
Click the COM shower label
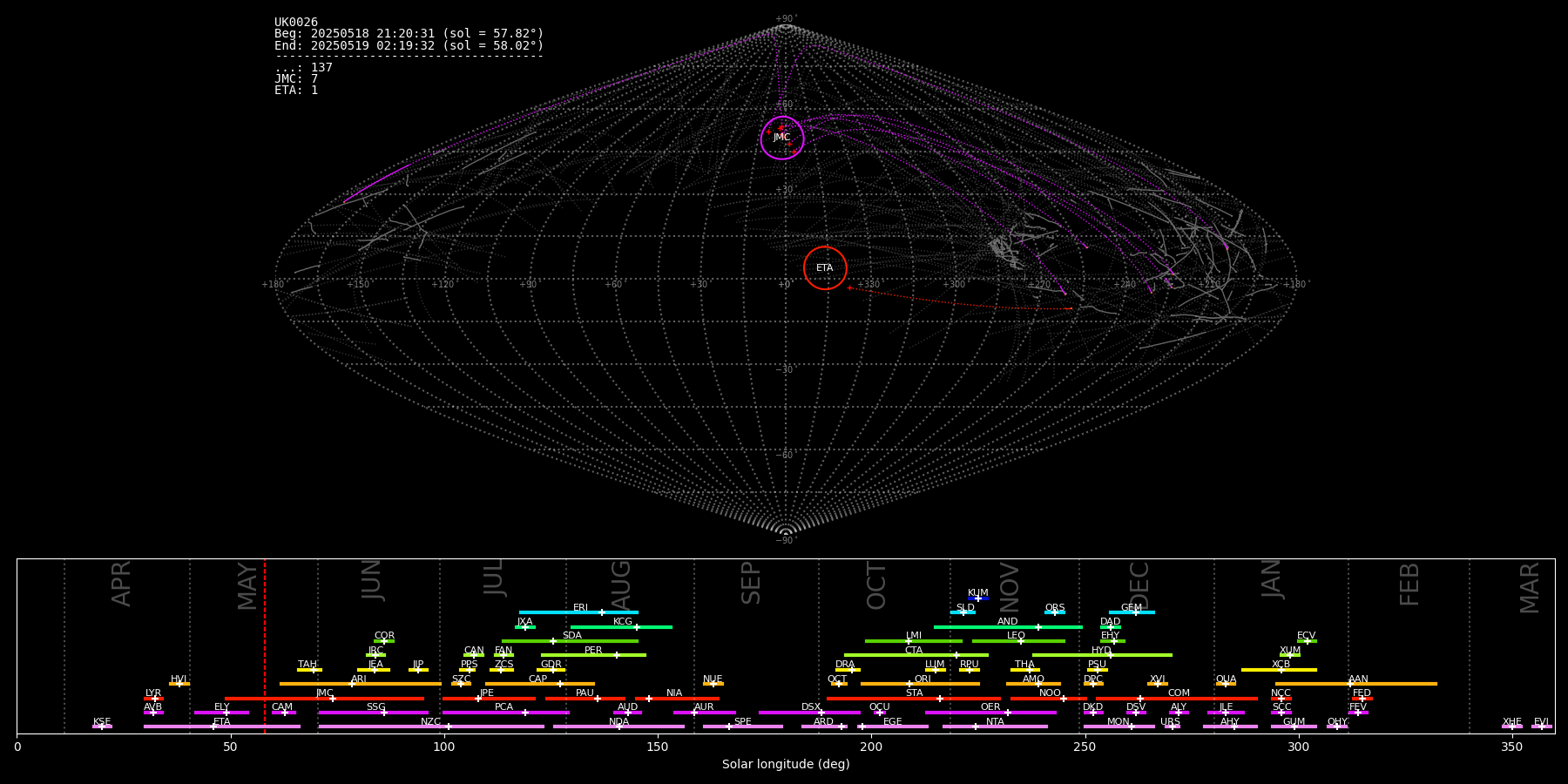[1179, 693]
